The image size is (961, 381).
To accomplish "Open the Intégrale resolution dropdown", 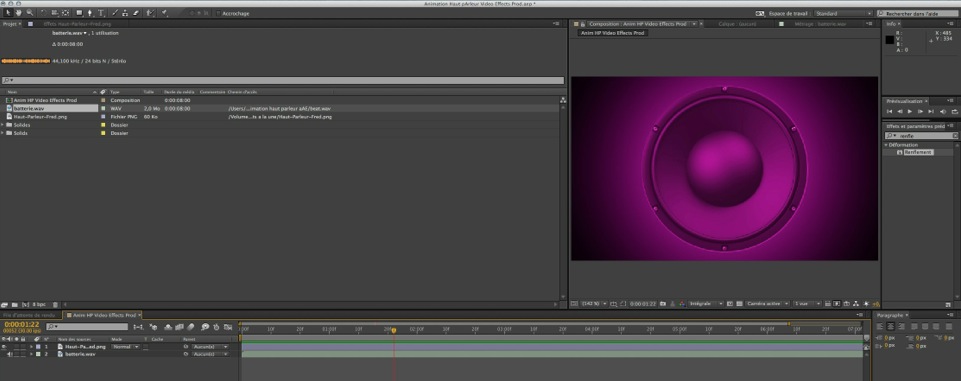I will coord(706,304).
